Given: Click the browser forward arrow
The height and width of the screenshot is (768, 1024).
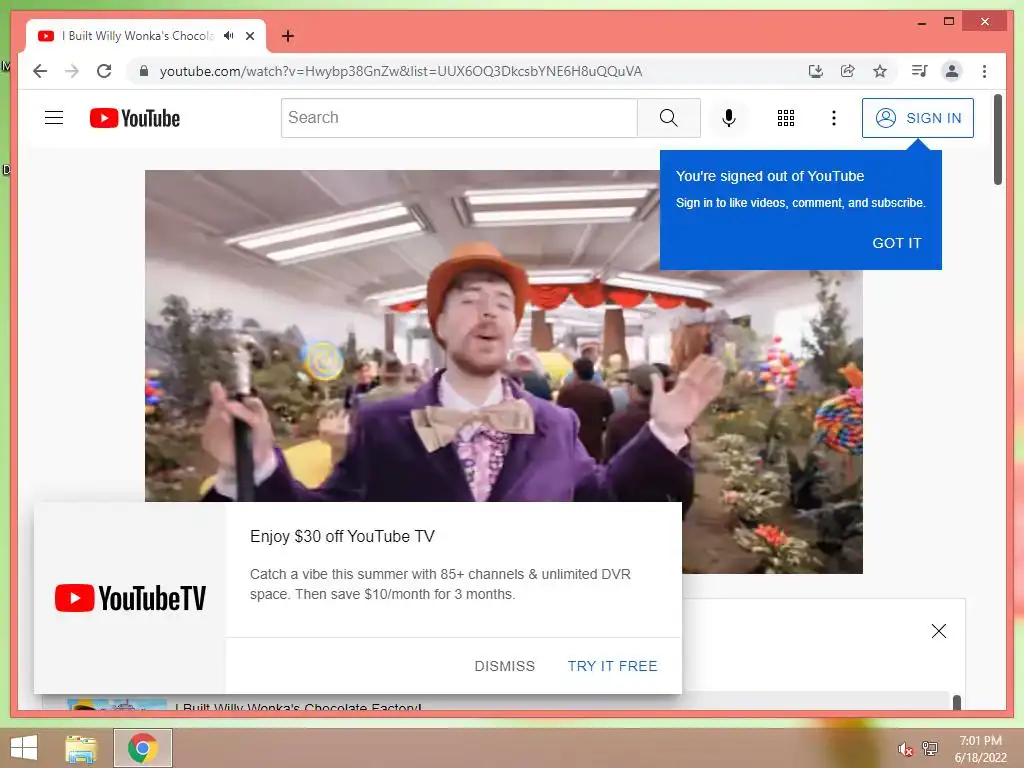Looking at the screenshot, I should 72,71.
